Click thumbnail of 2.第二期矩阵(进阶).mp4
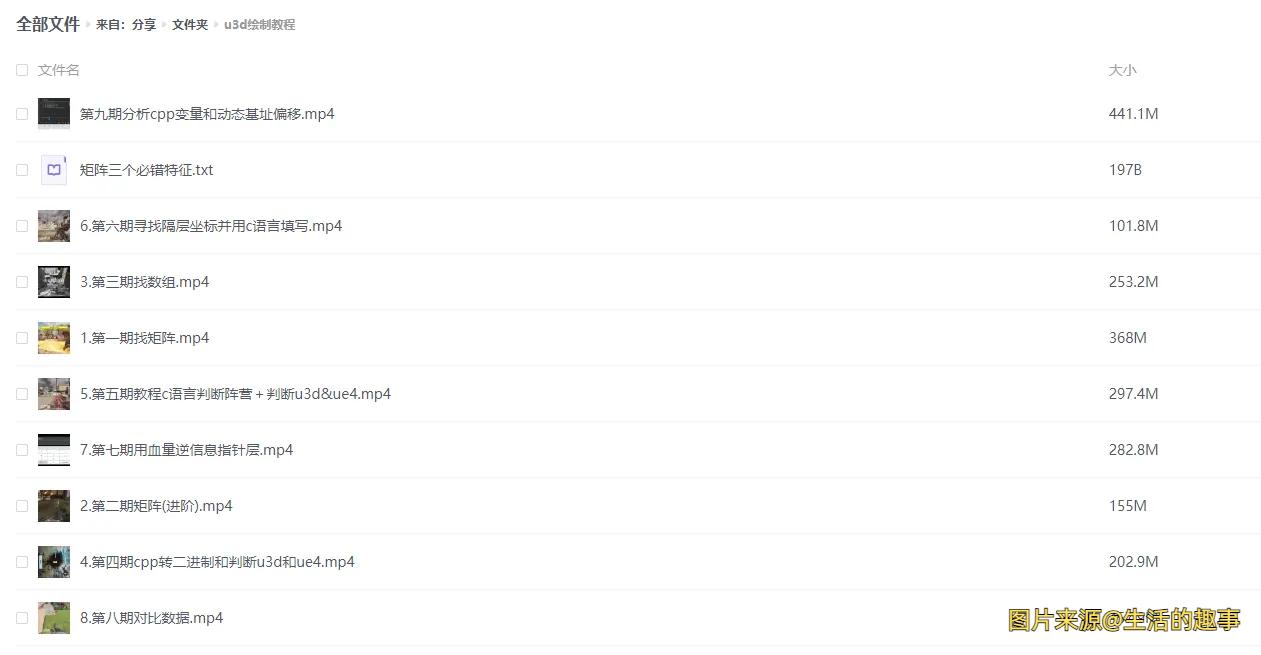Screen dimensions: 1261x655 (54, 506)
